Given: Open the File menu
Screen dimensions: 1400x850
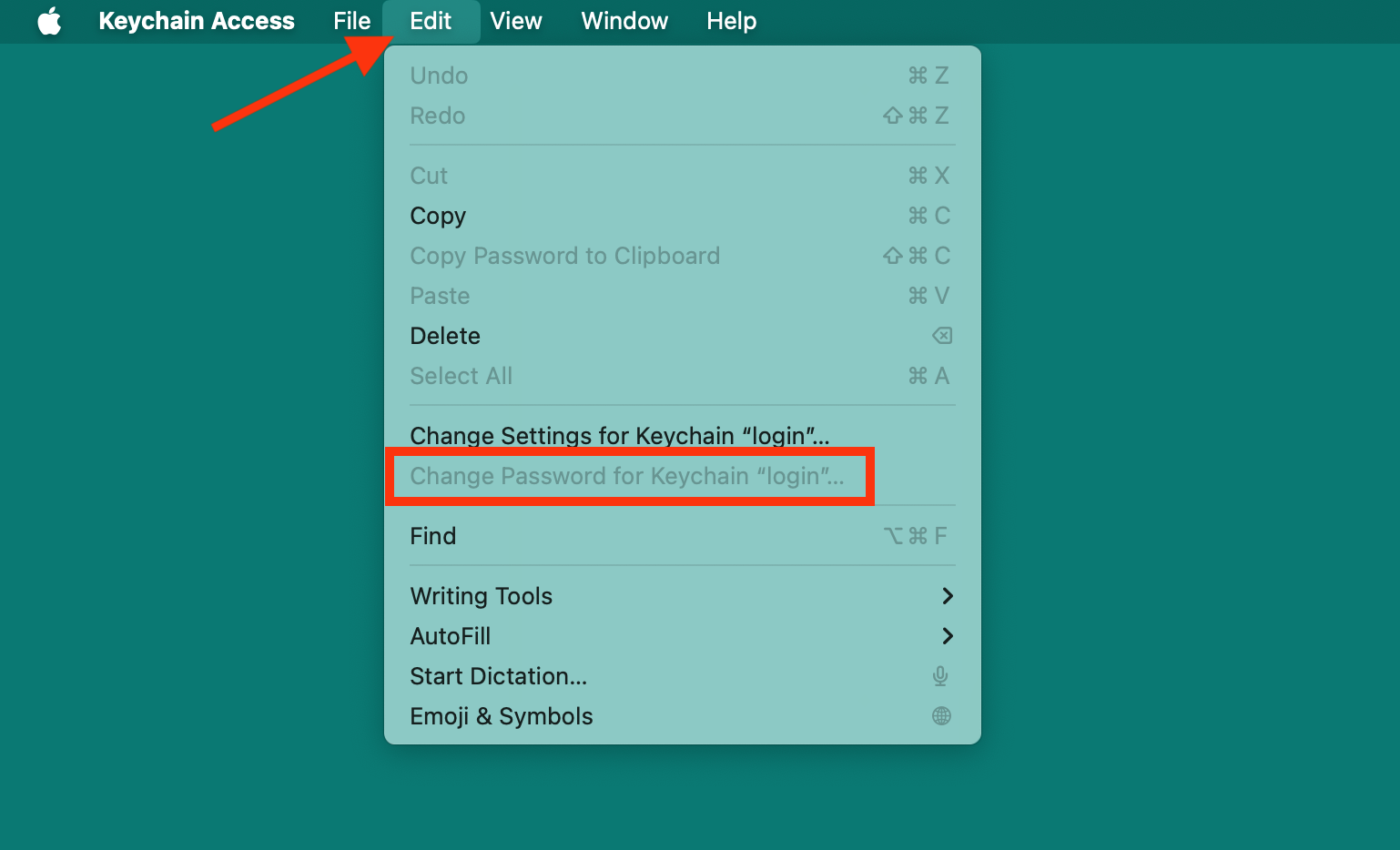Looking at the screenshot, I should coord(352,21).
